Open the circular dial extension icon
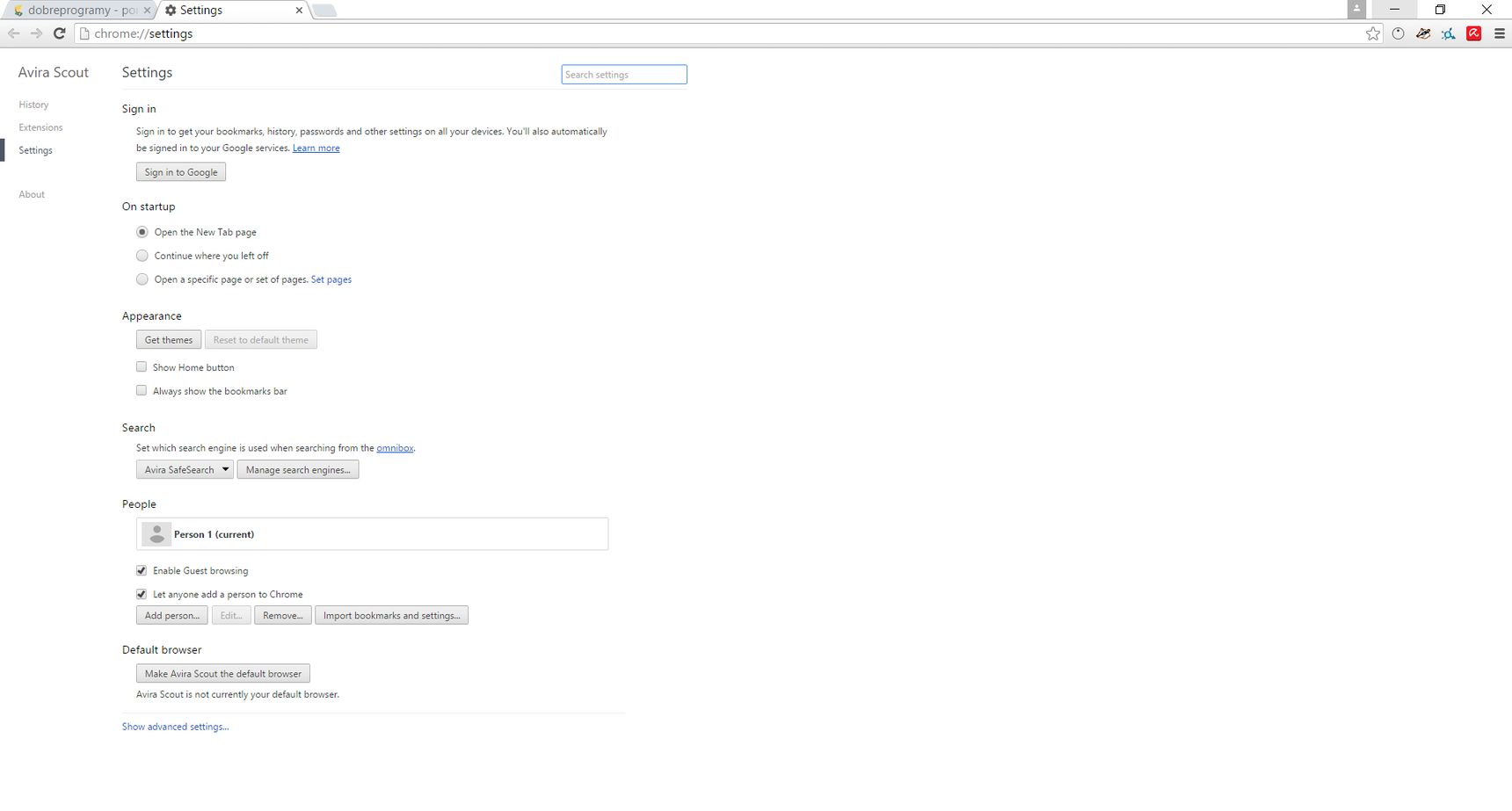The image size is (1512, 811). 1399,33
